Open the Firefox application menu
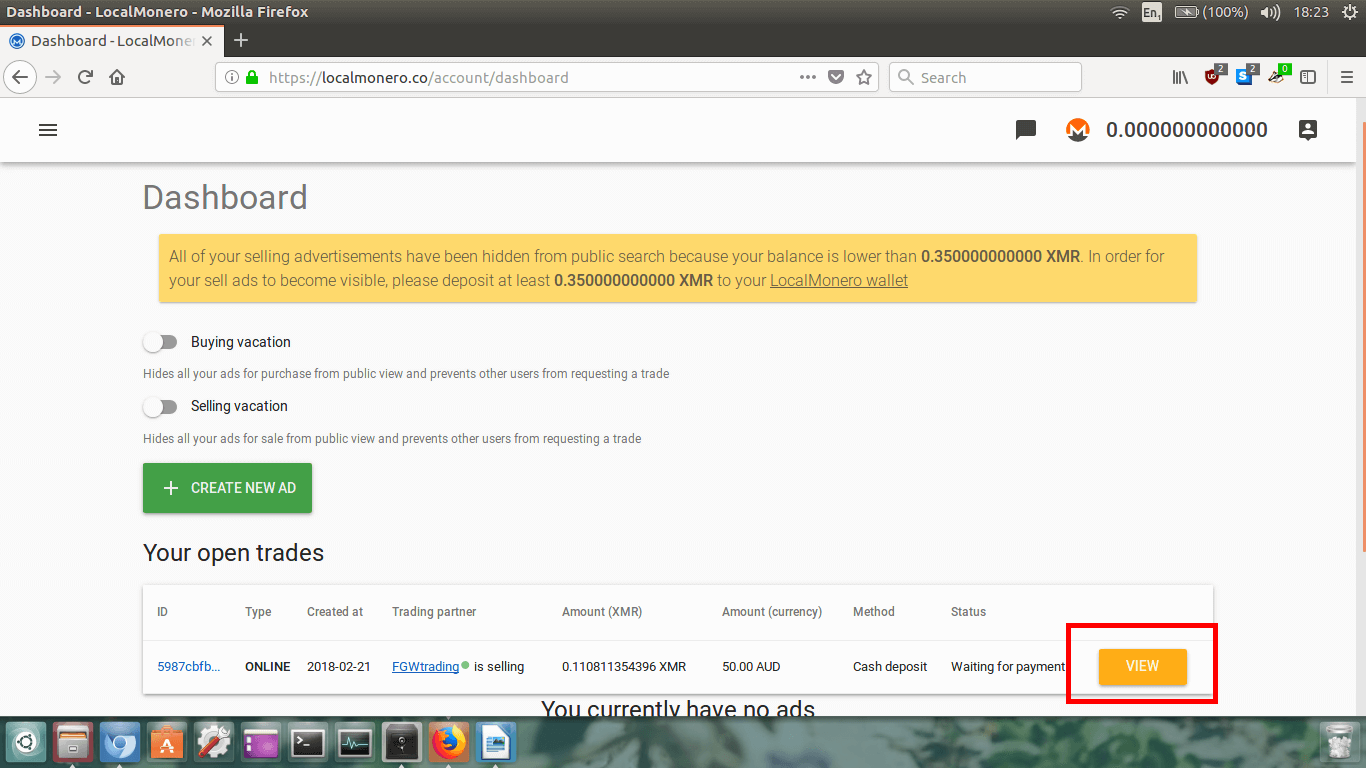 coord(1347,77)
